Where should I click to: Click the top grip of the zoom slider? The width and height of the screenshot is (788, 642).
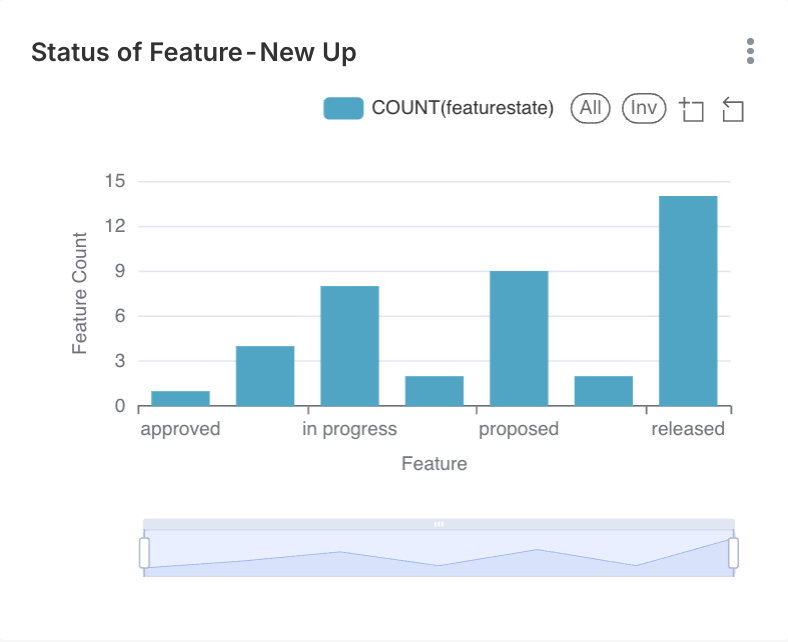[438, 524]
